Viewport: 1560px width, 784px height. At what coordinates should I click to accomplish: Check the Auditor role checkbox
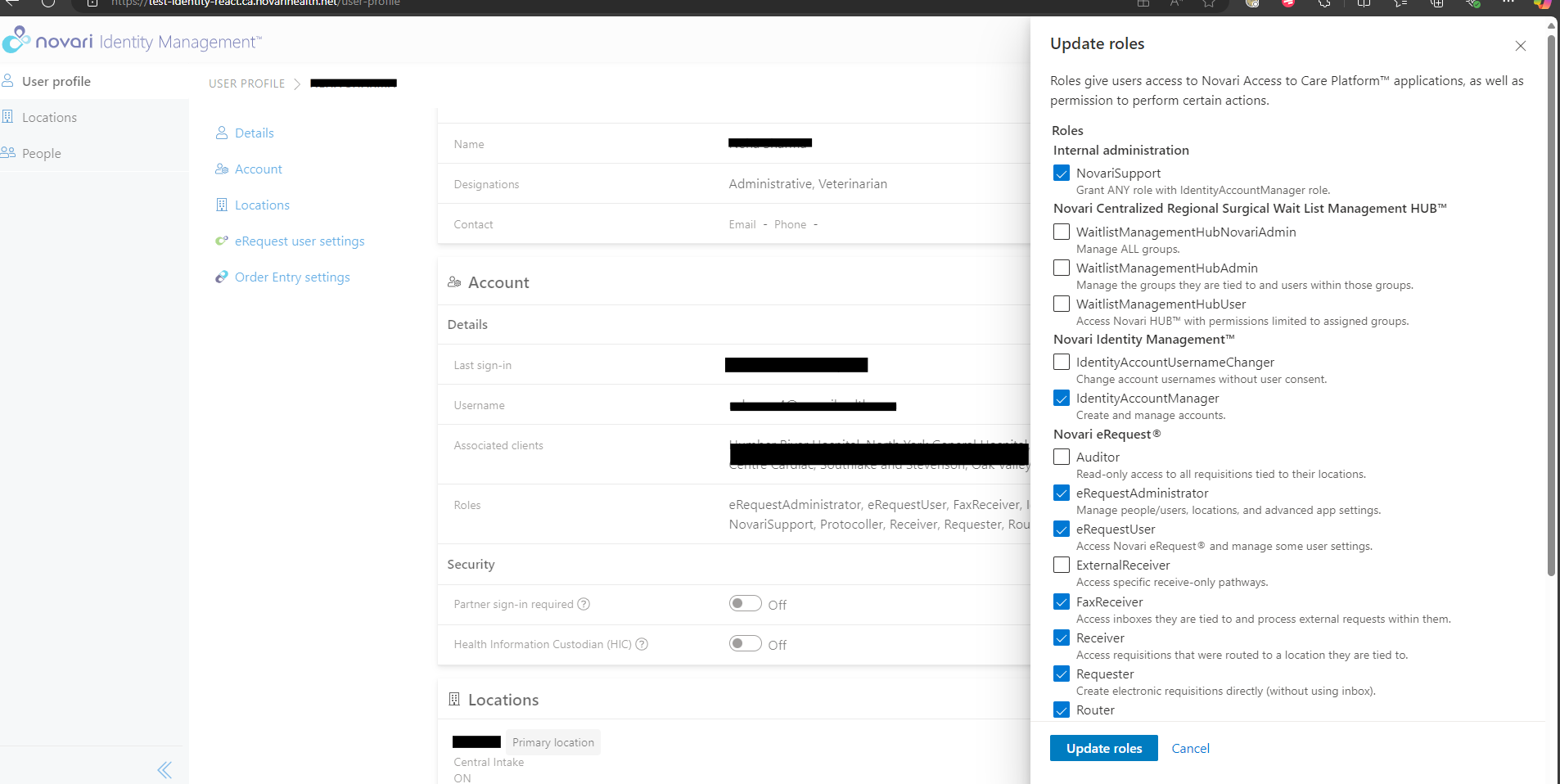pos(1062,457)
